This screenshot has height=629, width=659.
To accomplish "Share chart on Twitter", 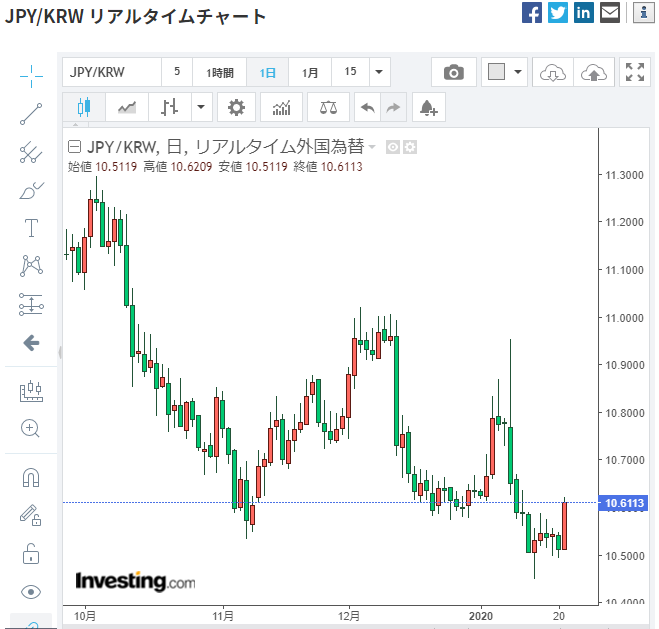I will [558, 13].
